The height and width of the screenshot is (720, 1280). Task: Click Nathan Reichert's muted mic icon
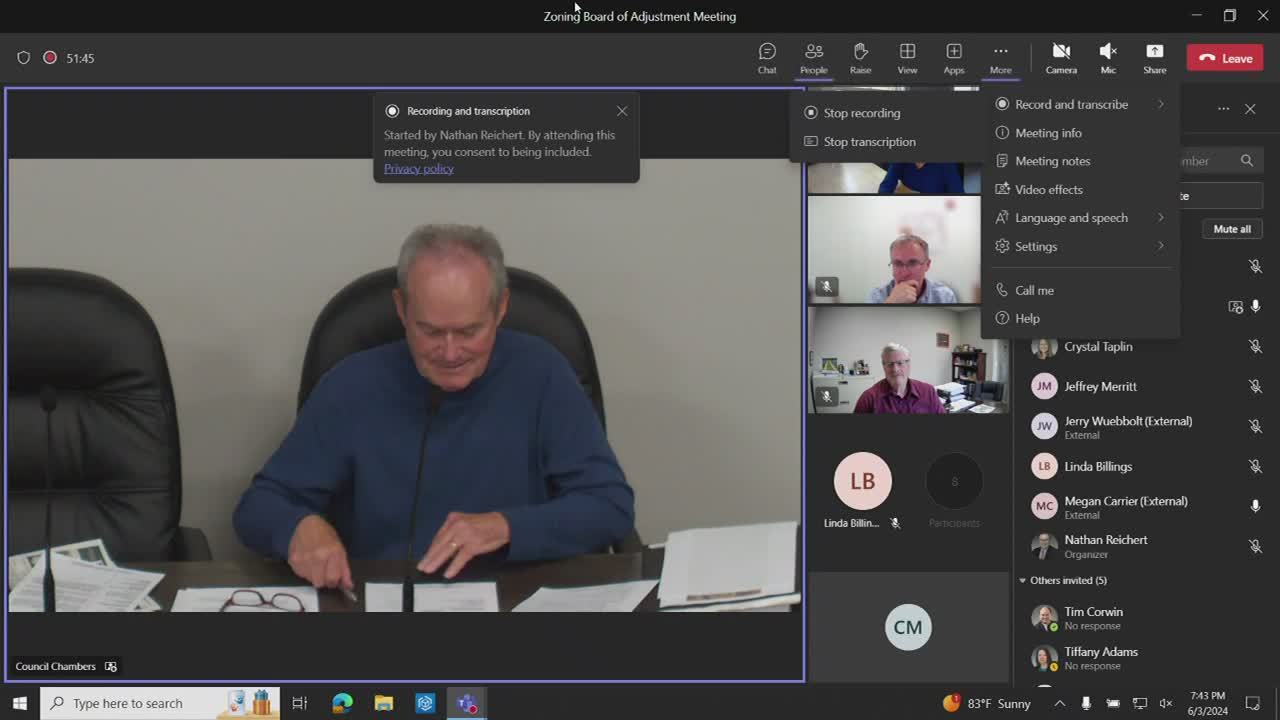coord(1255,546)
